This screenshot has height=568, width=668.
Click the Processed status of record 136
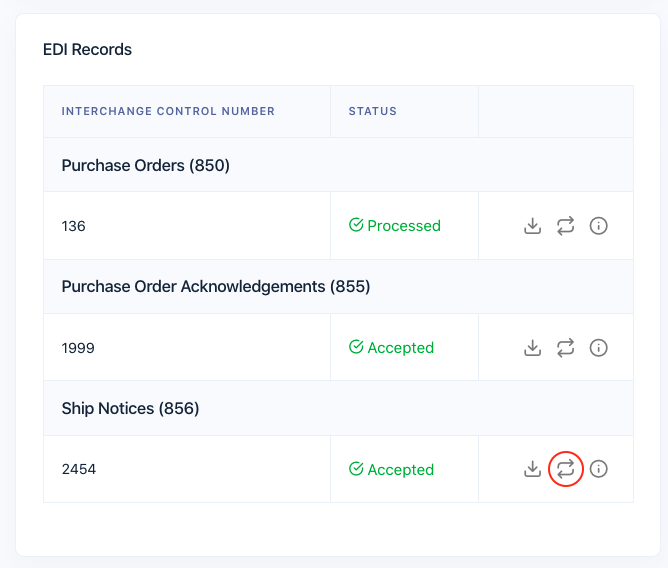click(395, 226)
